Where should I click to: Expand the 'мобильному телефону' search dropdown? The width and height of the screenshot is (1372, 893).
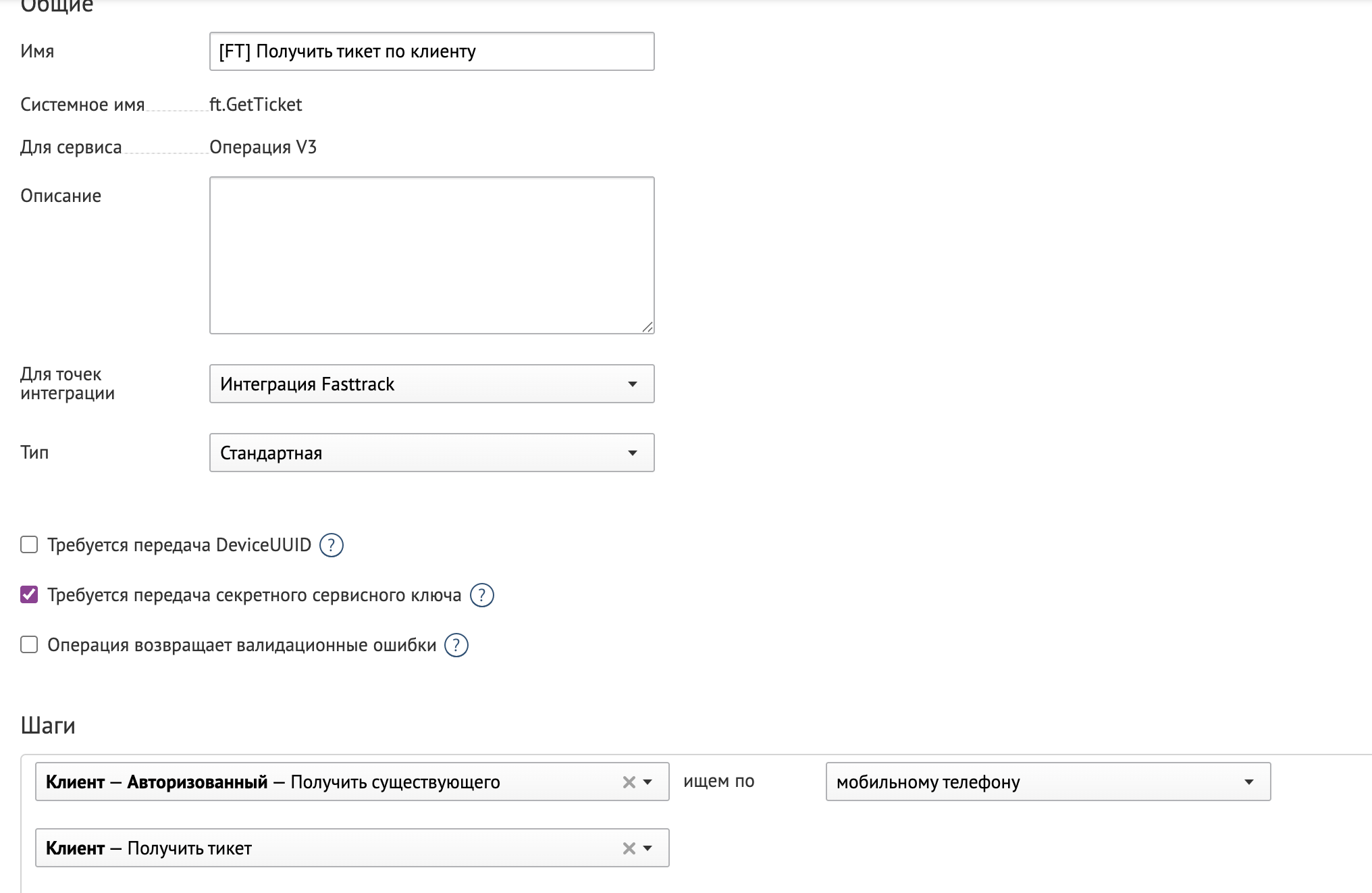point(1047,782)
